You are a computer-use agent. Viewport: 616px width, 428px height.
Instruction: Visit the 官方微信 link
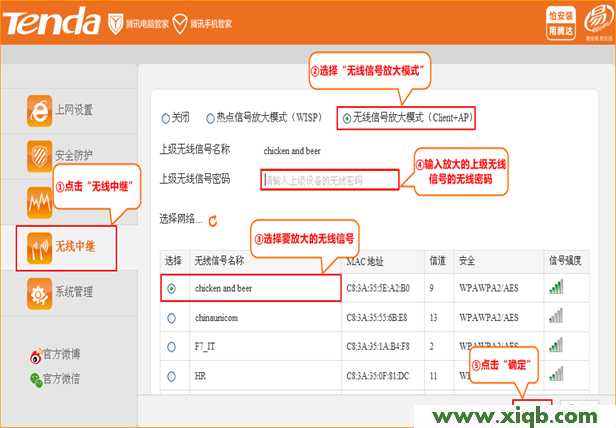pos(61,379)
